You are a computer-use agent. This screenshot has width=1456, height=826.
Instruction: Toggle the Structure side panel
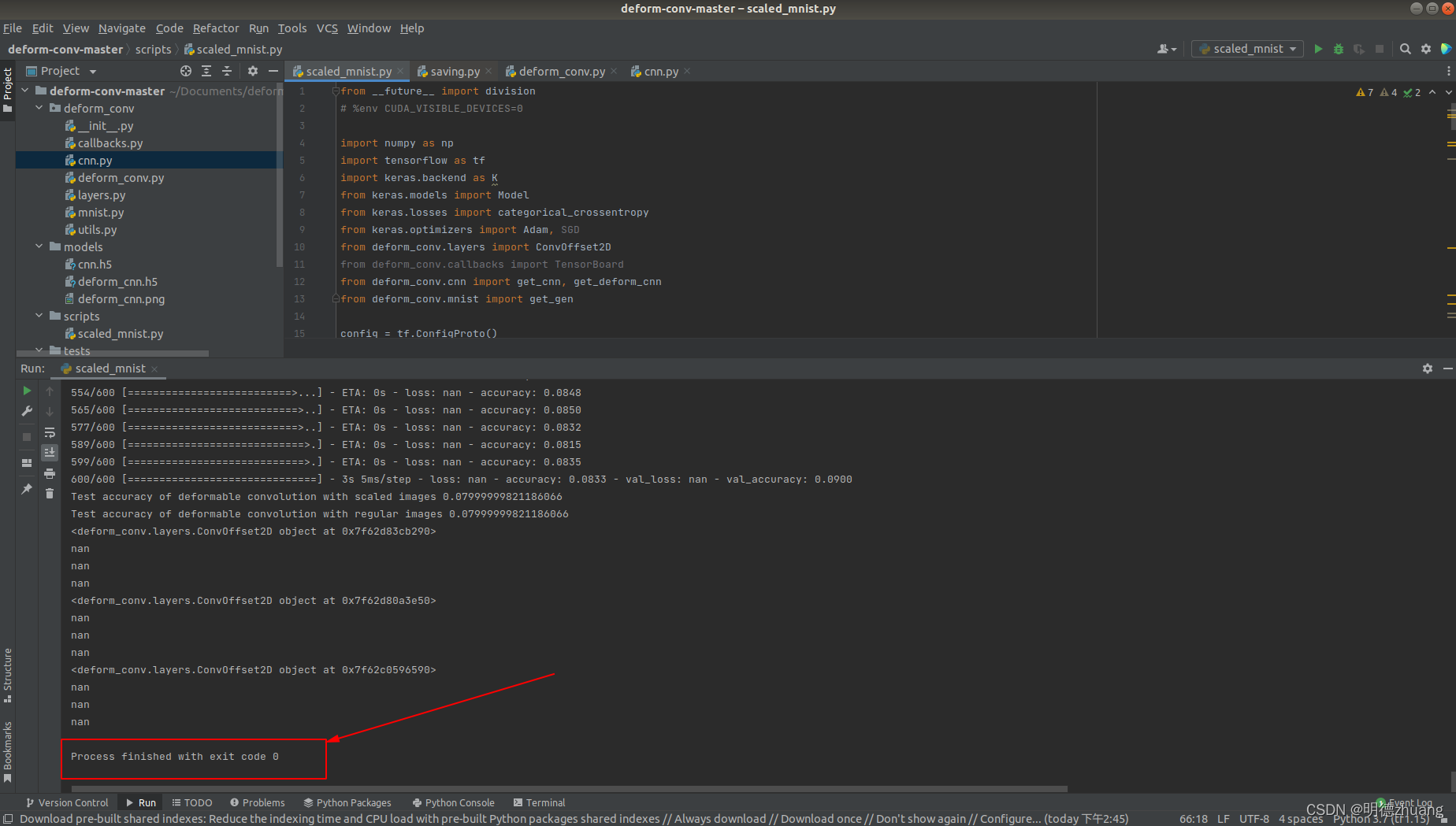(x=7, y=675)
